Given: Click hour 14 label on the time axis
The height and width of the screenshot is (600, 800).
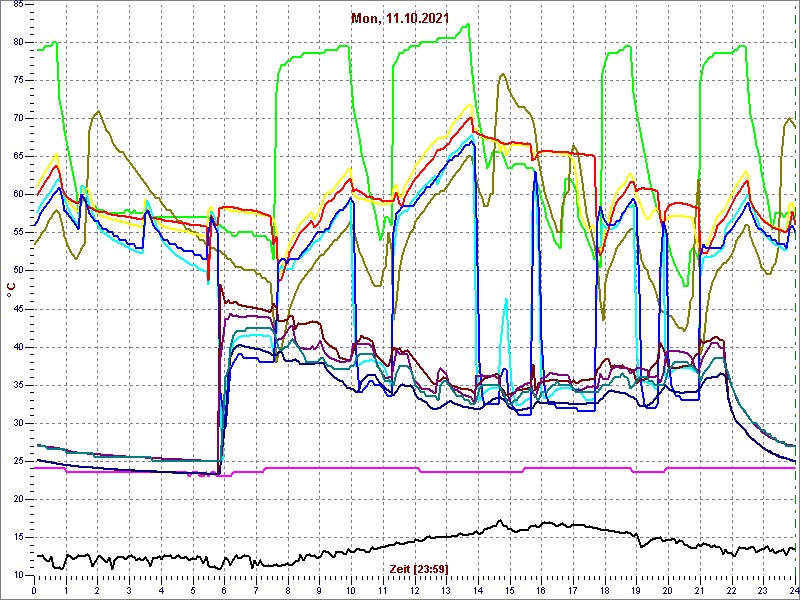Looking at the screenshot, I should [478, 590].
